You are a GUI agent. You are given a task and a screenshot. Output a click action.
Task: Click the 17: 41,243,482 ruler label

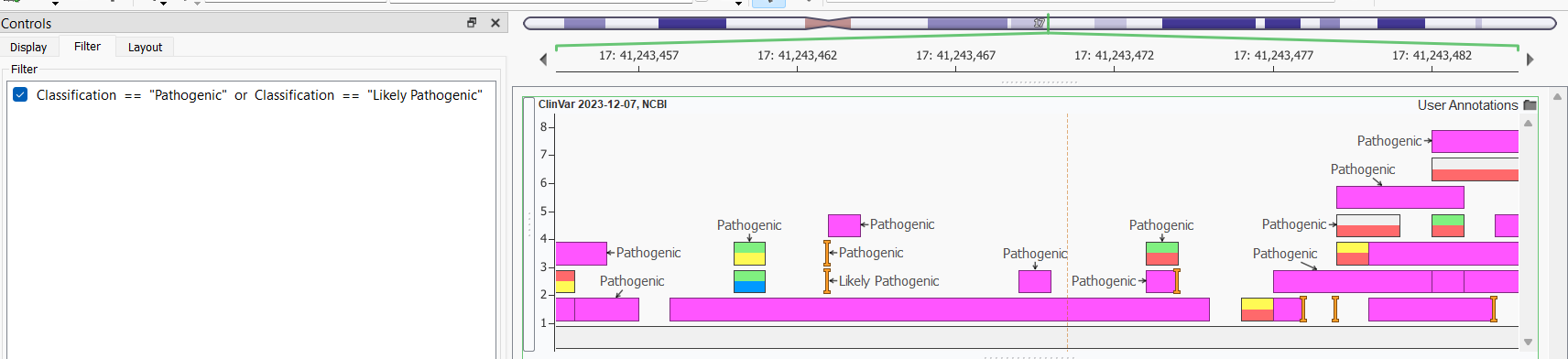tap(1432, 55)
